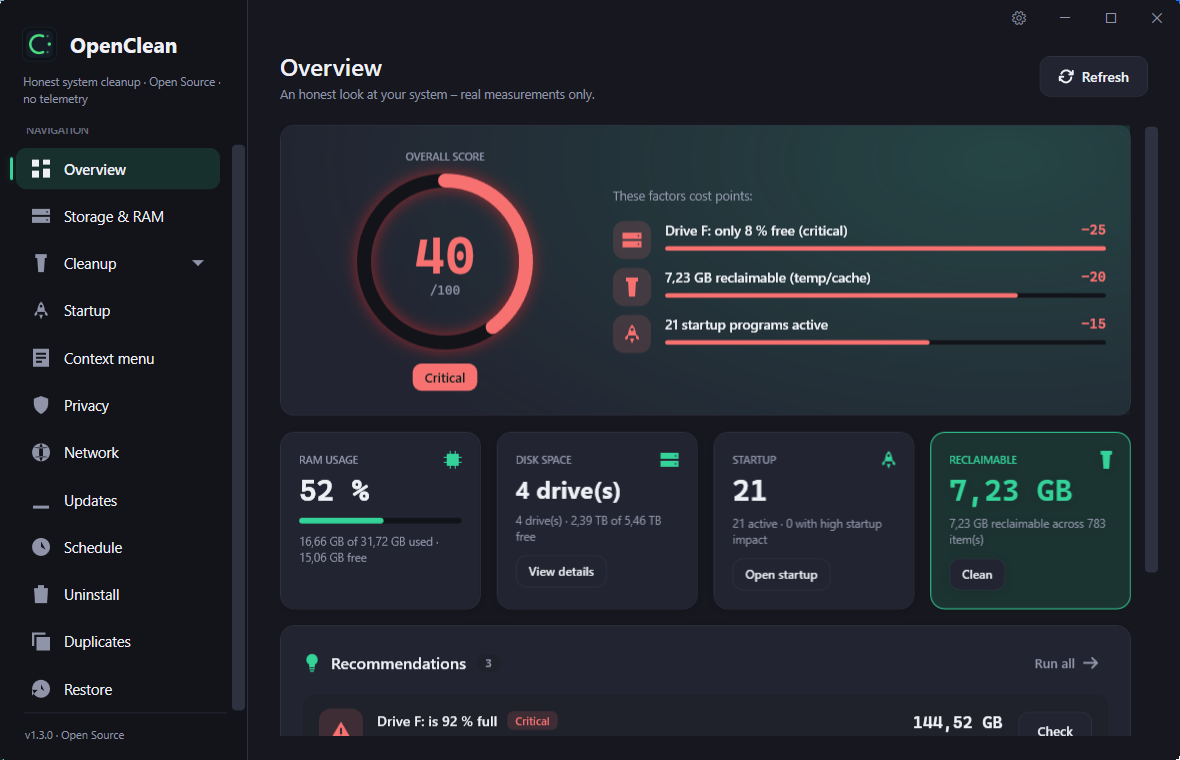Click the Critical score badge
Image resolution: width=1180 pixels, height=760 pixels.
[x=445, y=378]
